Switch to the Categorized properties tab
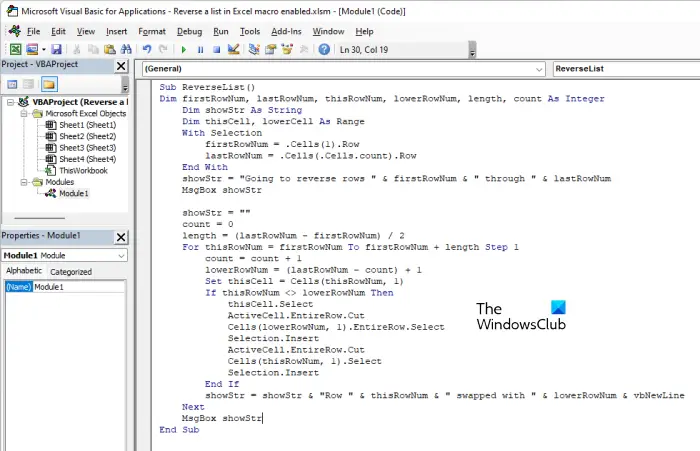The height and width of the screenshot is (451, 700). 71,271
